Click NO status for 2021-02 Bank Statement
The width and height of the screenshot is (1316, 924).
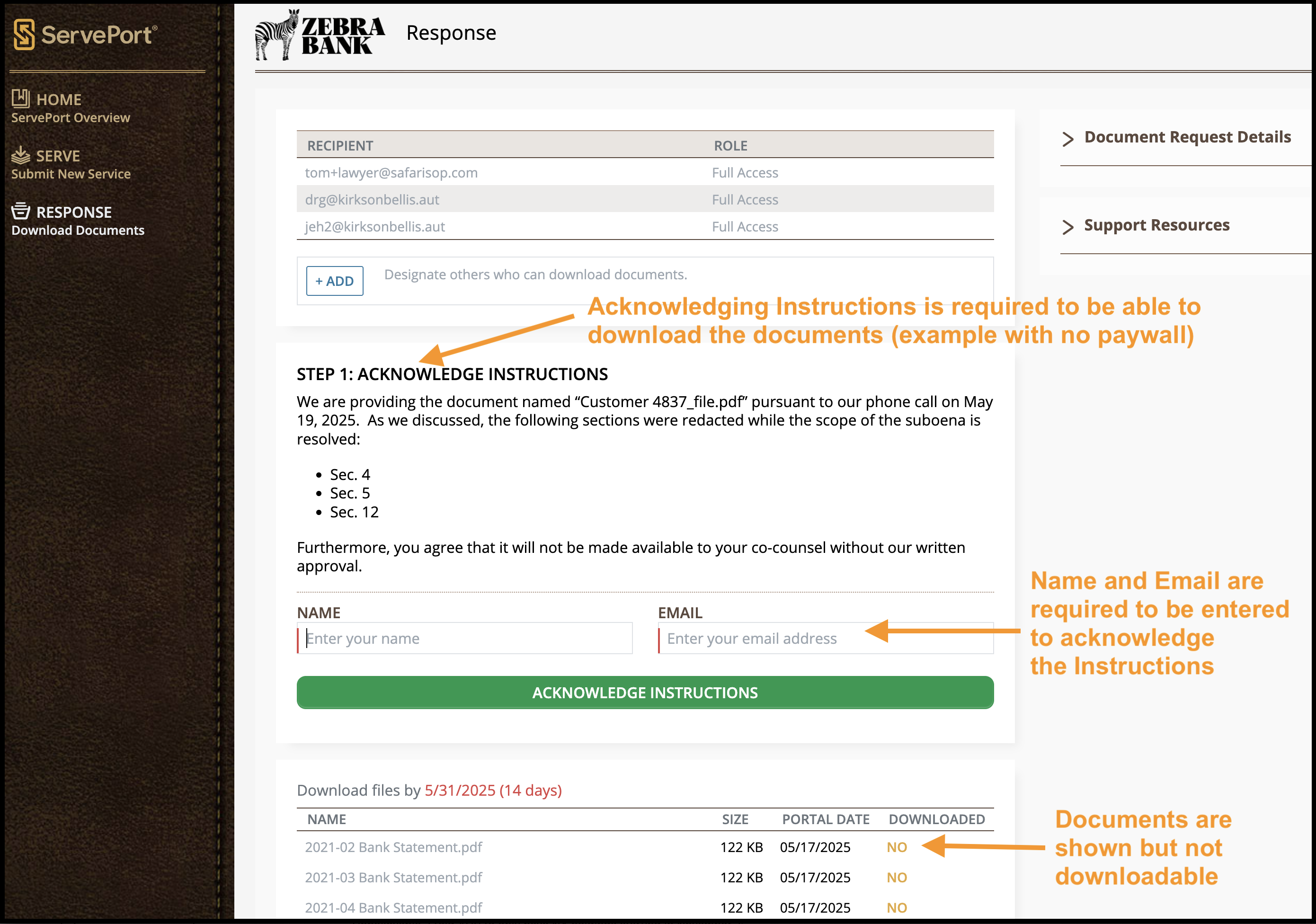pos(897,847)
